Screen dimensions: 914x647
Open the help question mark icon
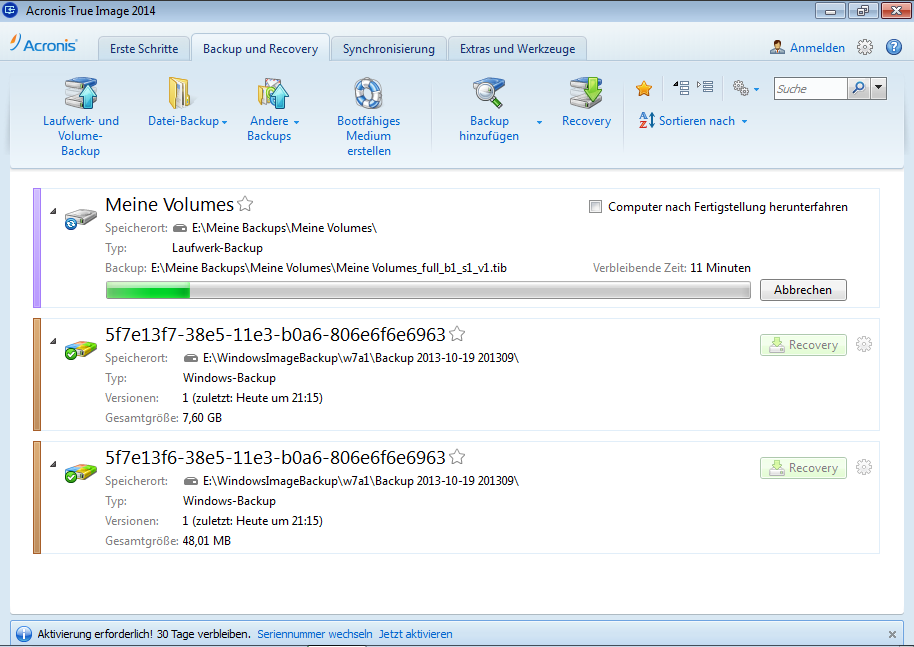pos(893,48)
